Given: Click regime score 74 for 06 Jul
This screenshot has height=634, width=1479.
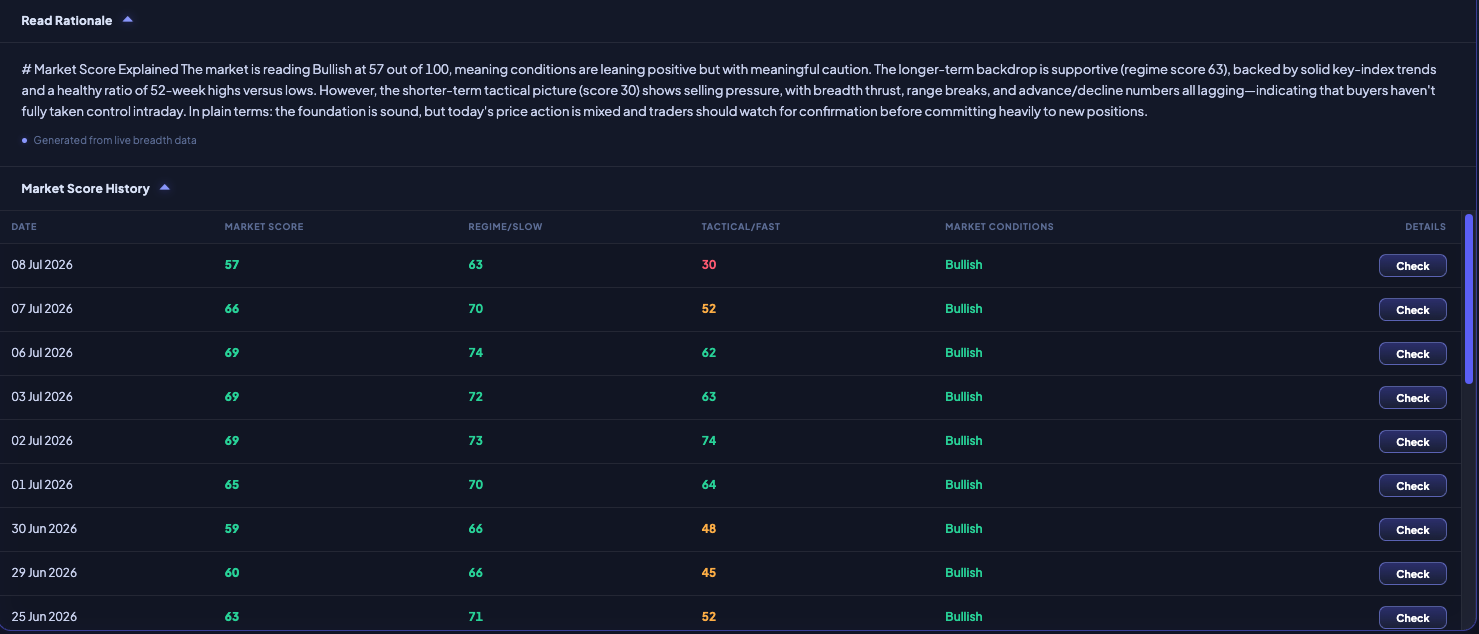Looking at the screenshot, I should (x=476, y=353).
